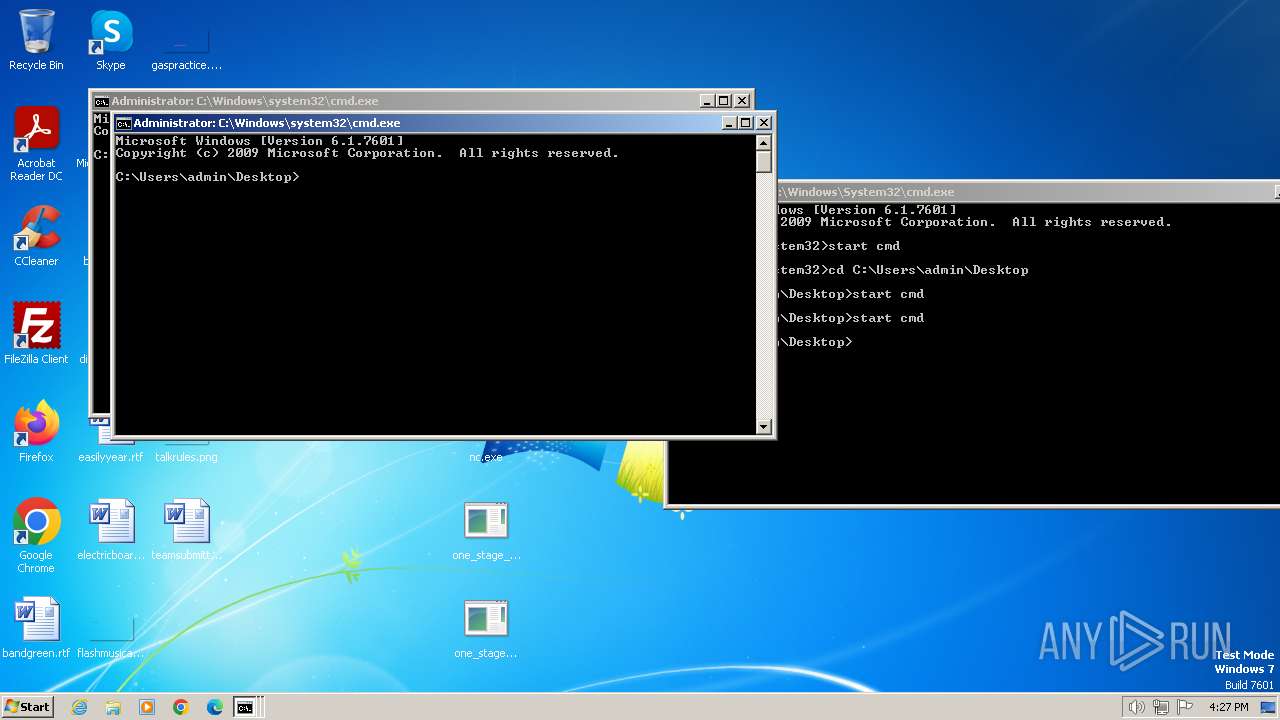Open Chrome from the taskbar
This screenshot has height=720, width=1280.
coord(181,707)
